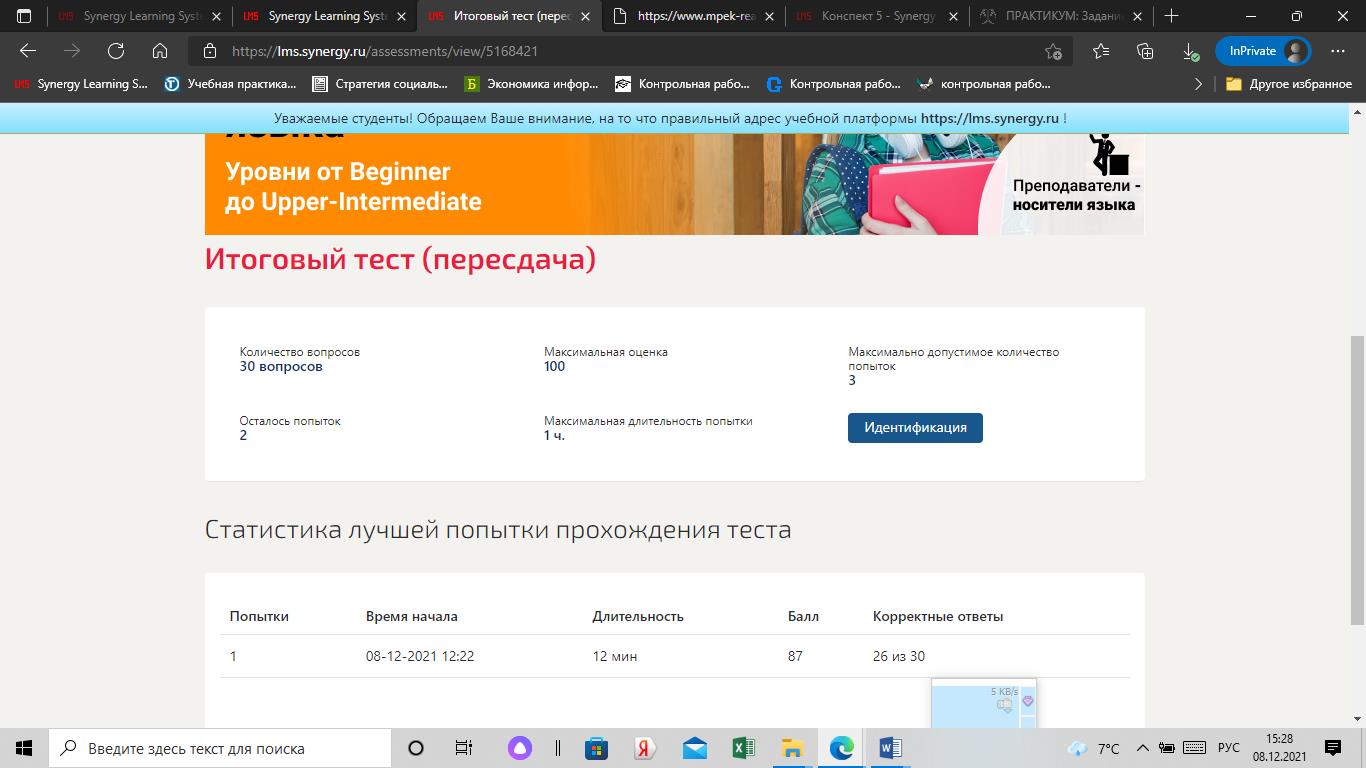Image resolution: width=1366 pixels, height=768 pixels.
Task: Open the InPrivate profile button
Action: pos(1263,51)
